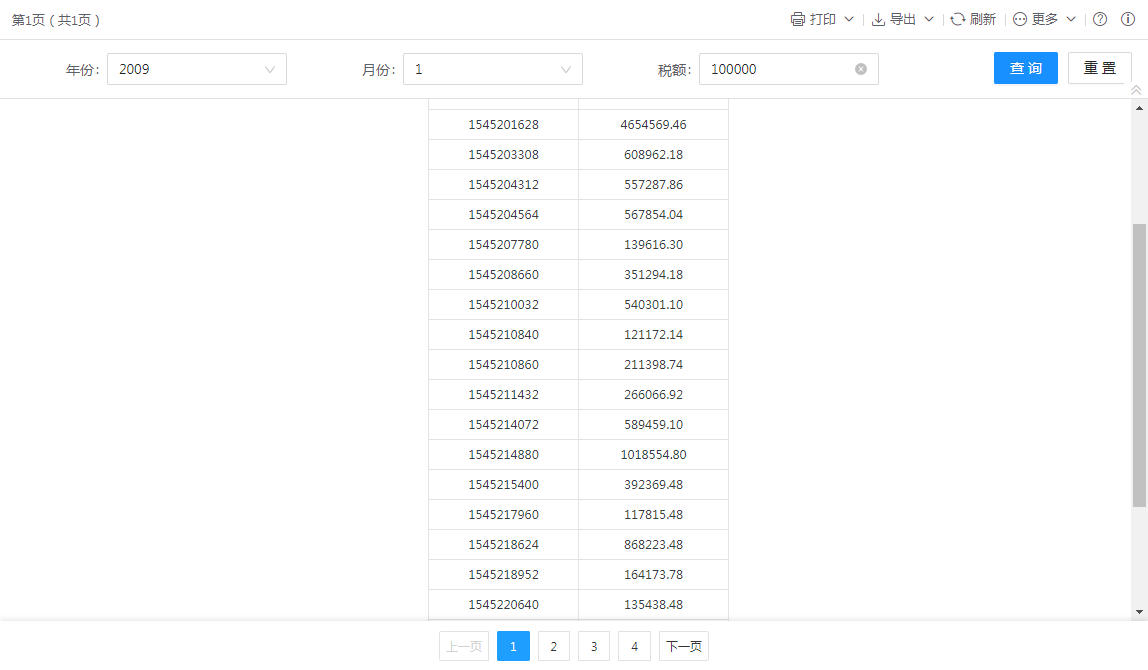
Task: Click the vertical scrollbar thumb
Action: [x=1139, y=364]
